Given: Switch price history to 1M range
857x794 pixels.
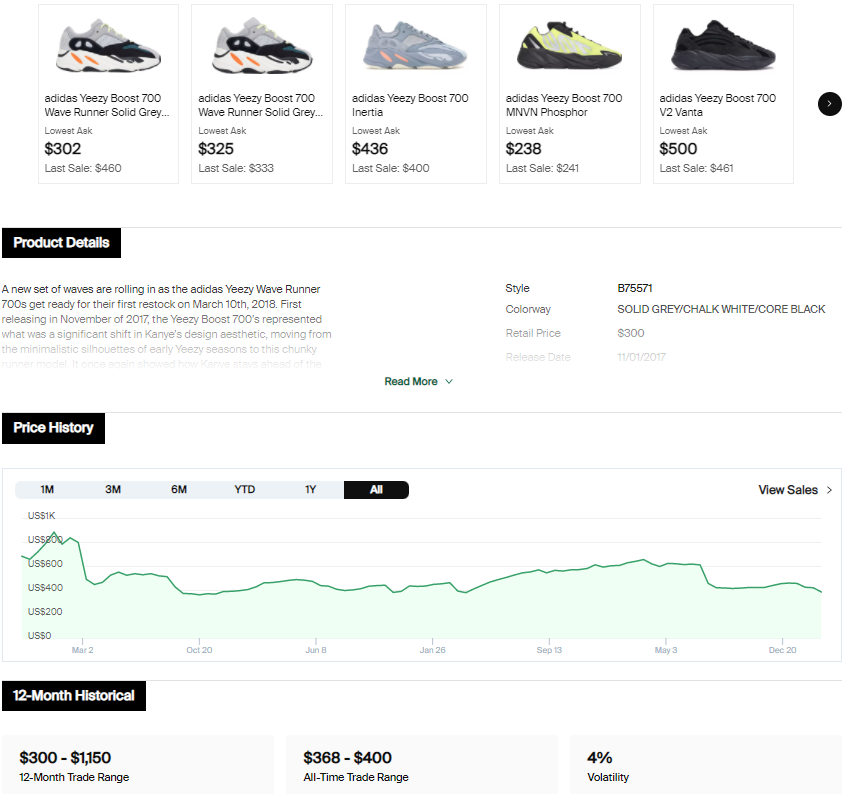Looking at the screenshot, I should (x=47, y=490).
